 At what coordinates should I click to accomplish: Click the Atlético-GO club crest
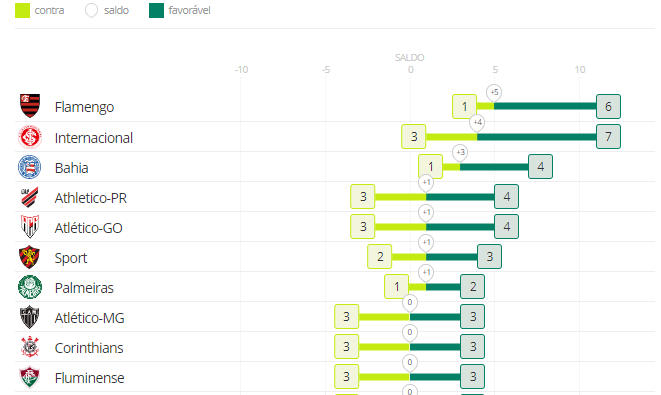click(x=30, y=227)
